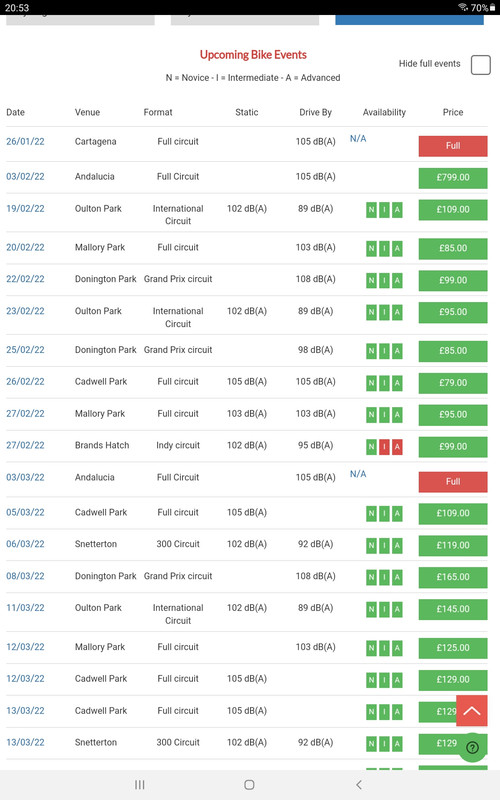The height and width of the screenshot is (800, 500).
Task: Open the 11/03/22 Oulton Park date link
Action: pos(25,608)
